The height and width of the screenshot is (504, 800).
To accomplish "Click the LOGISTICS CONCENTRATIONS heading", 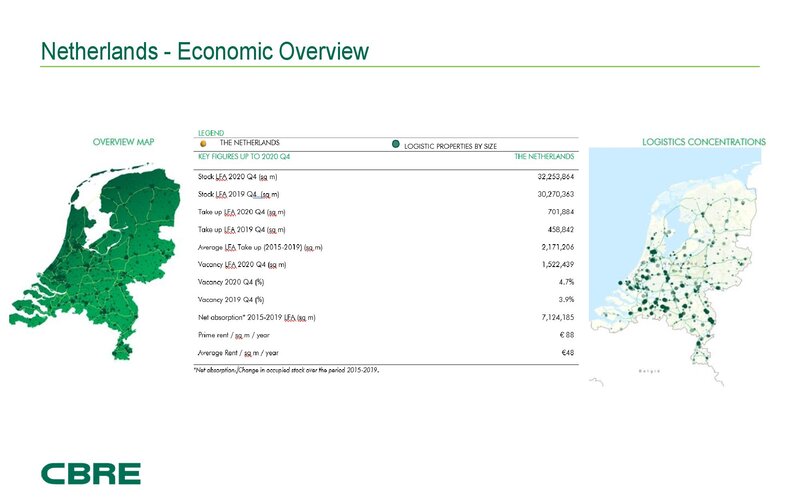I will pos(703,142).
